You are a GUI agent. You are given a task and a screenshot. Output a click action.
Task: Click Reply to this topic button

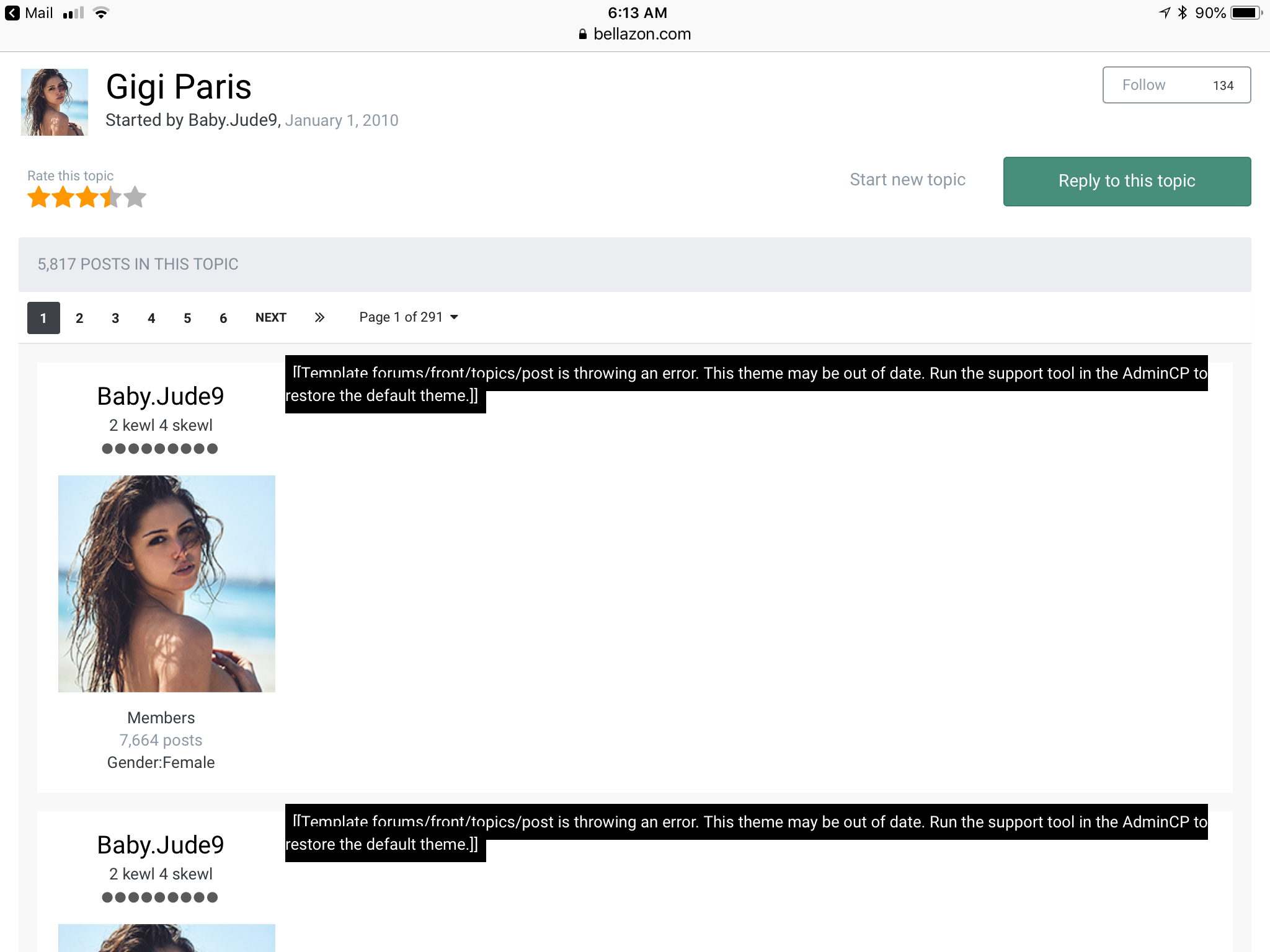coord(1126,181)
